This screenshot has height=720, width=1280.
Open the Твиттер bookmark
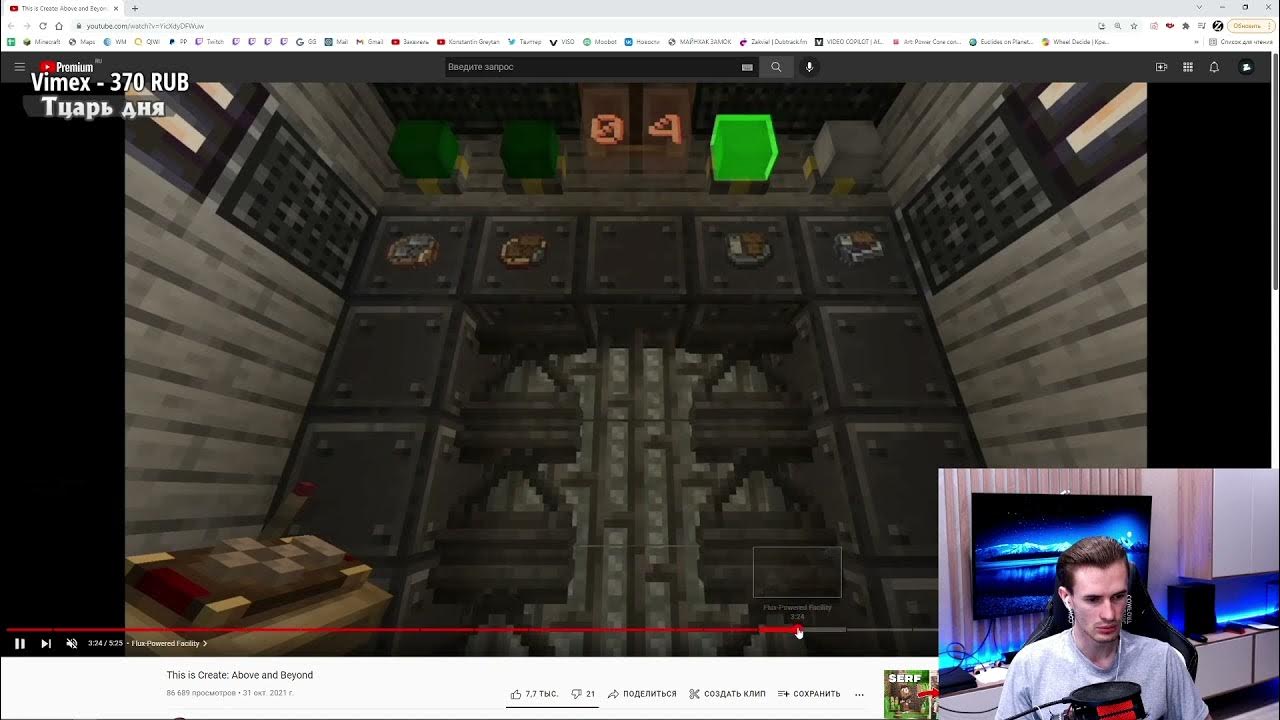524,42
